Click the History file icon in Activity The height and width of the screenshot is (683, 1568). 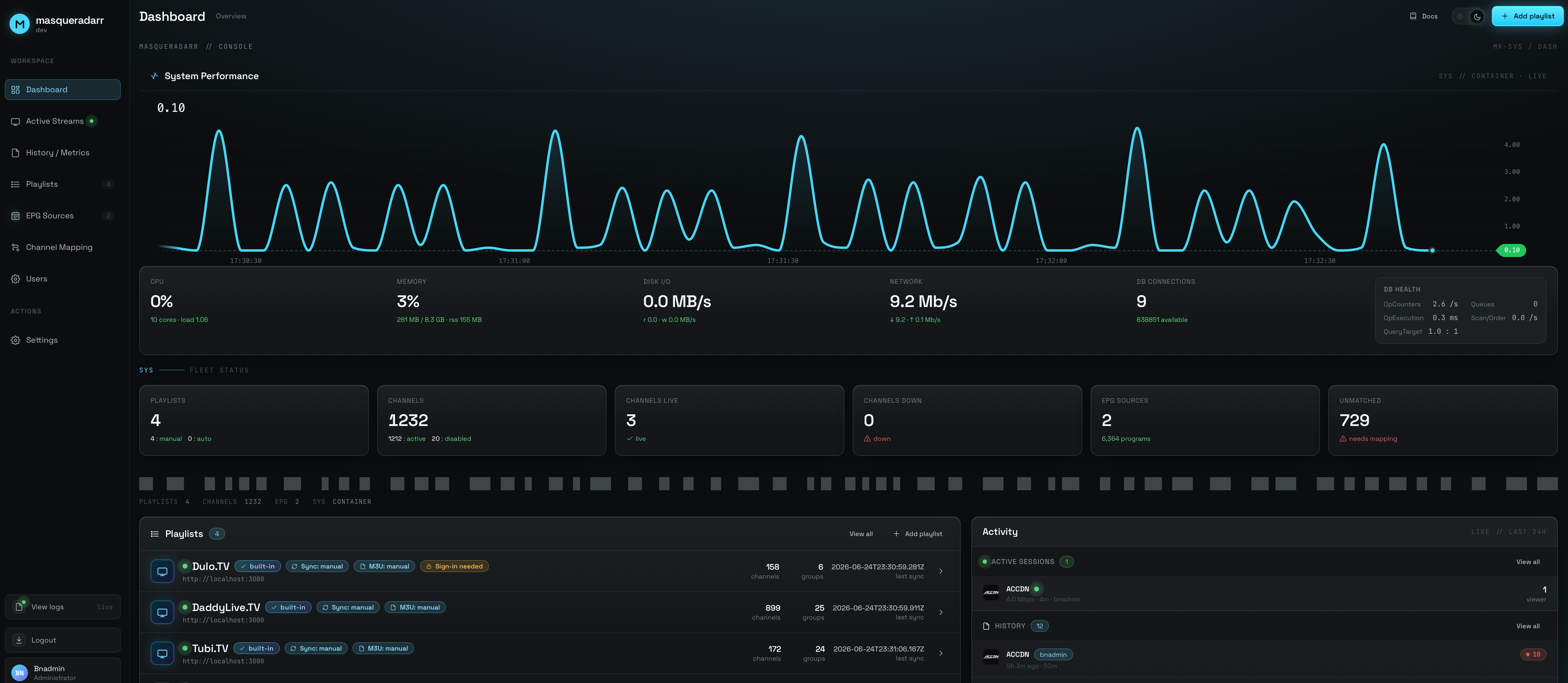(x=986, y=626)
